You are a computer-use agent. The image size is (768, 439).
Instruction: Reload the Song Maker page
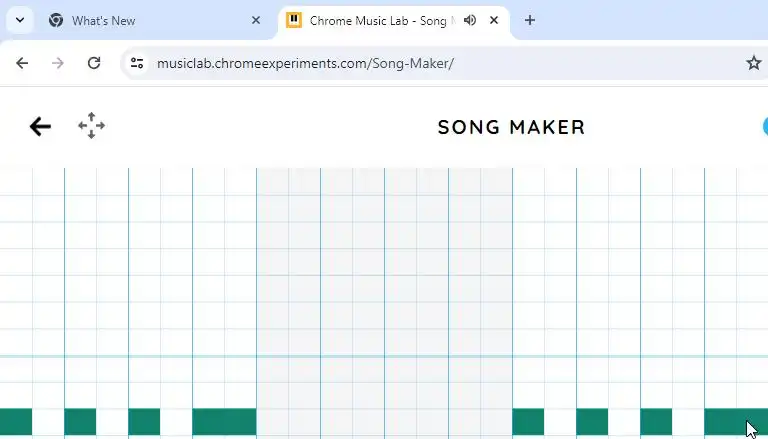94,63
